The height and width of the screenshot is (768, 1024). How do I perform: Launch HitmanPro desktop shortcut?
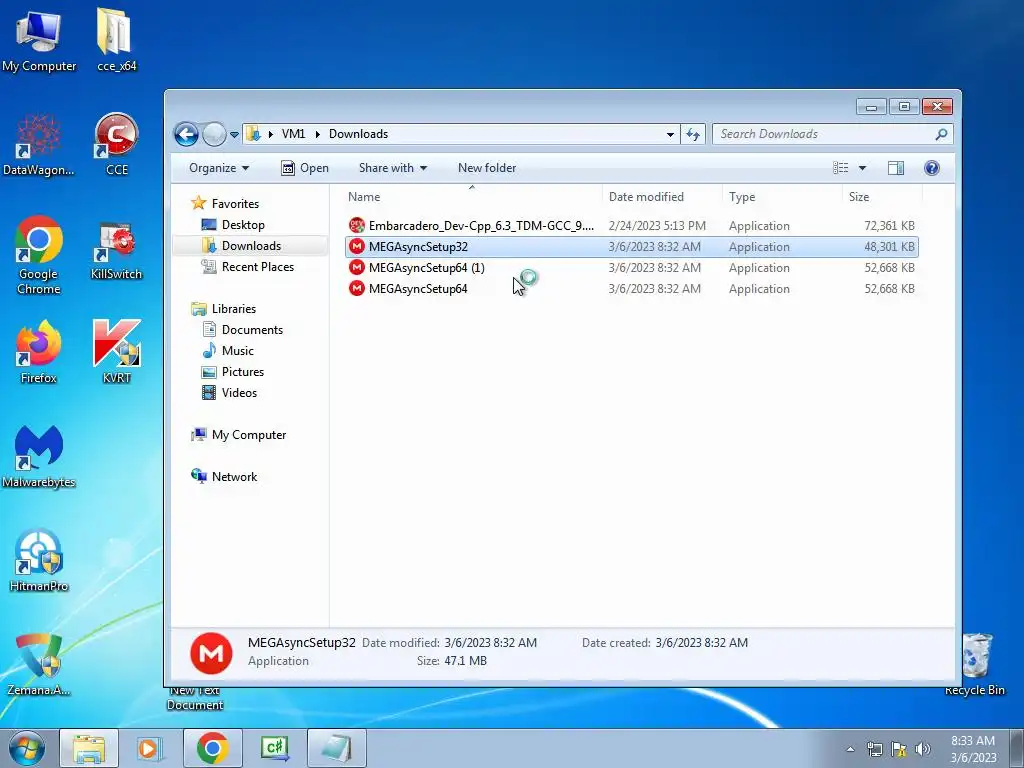point(39,560)
